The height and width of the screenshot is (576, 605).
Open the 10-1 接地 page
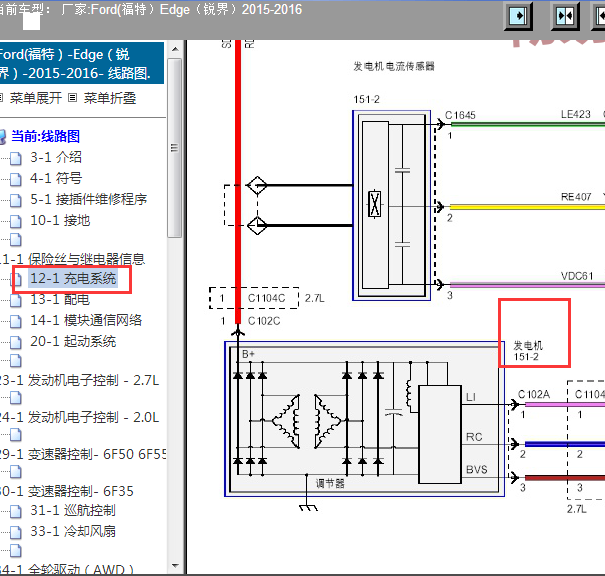(60, 220)
